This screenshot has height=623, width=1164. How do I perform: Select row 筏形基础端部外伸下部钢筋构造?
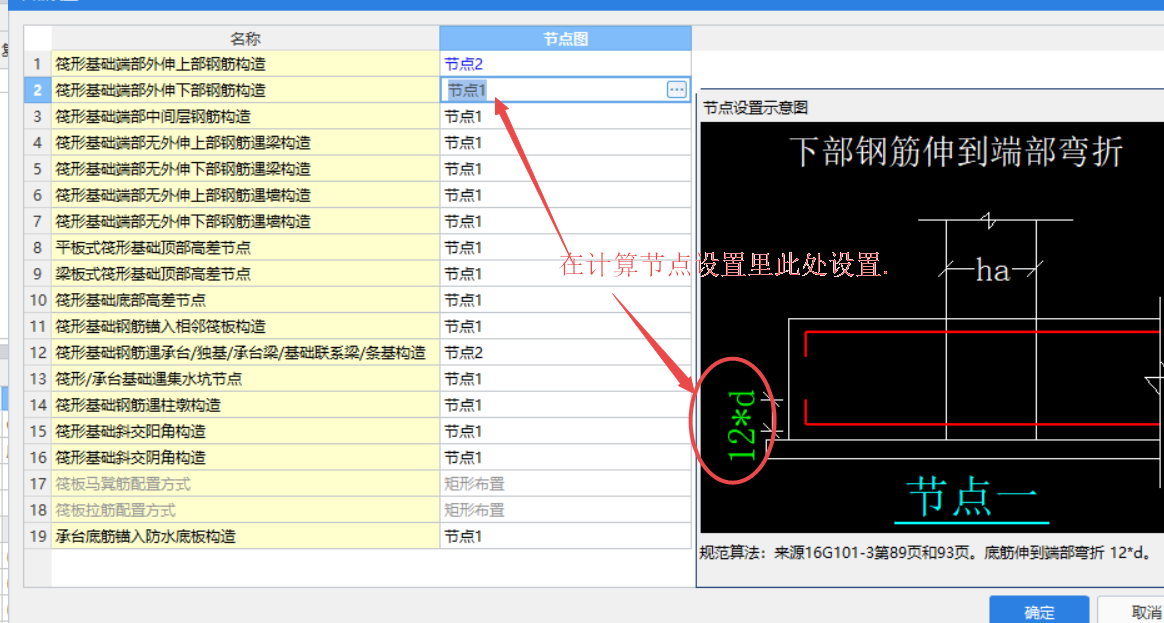[246, 90]
